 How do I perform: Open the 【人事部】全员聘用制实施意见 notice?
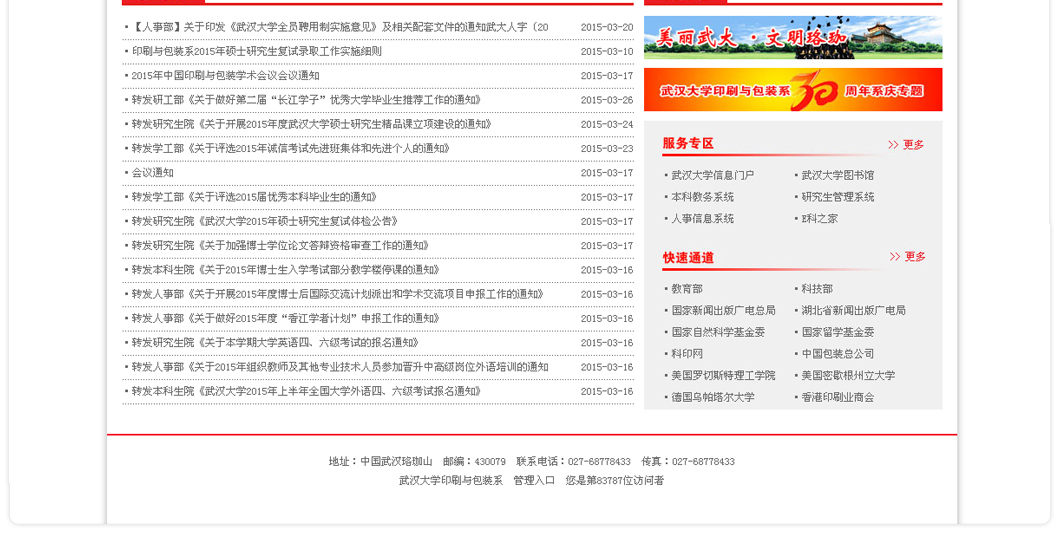[340, 27]
